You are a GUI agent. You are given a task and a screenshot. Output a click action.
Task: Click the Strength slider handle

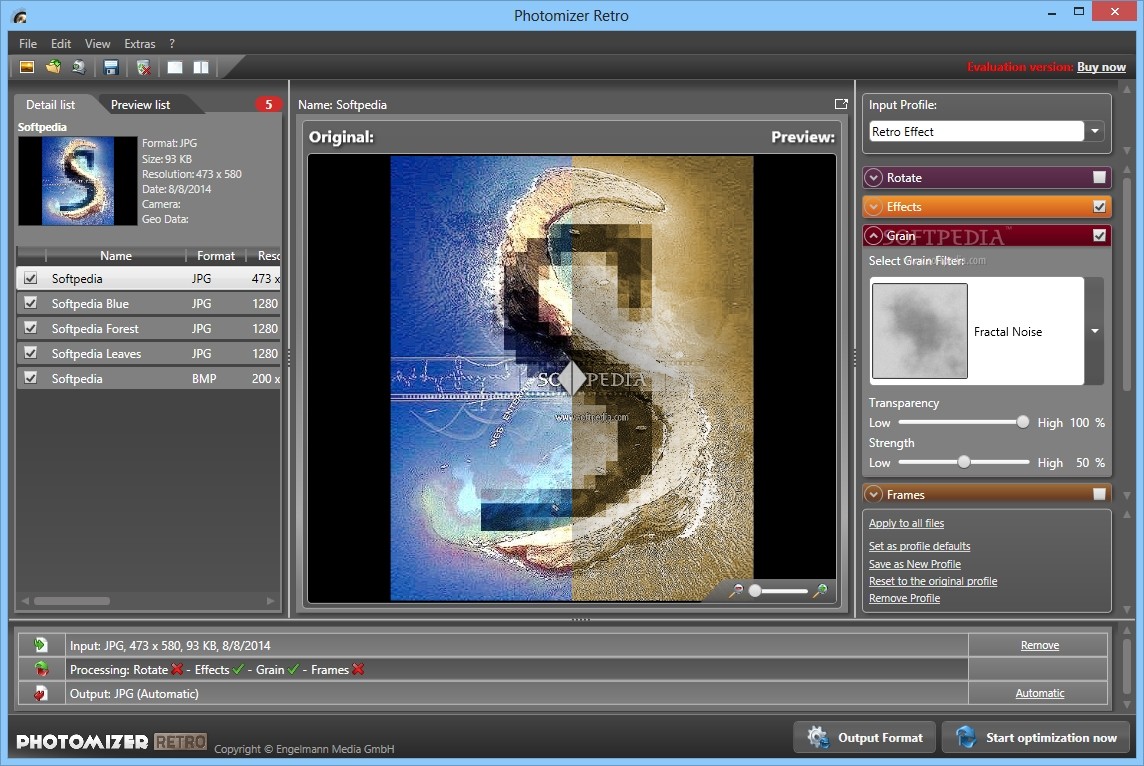click(964, 462)
